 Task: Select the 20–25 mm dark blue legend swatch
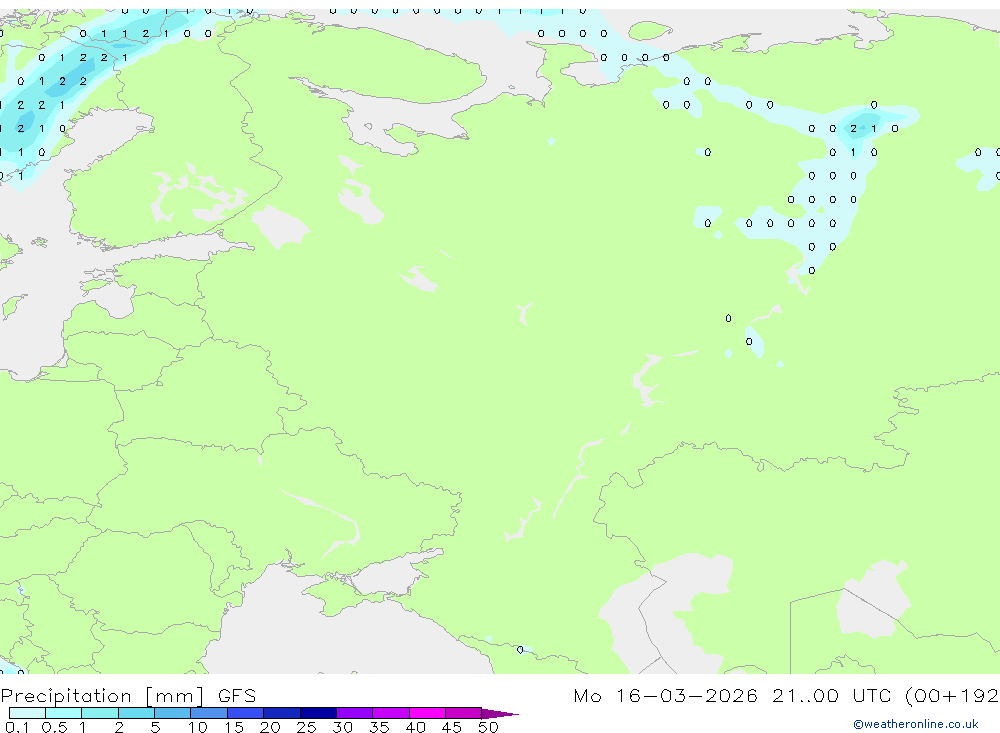tap(282, 713)
